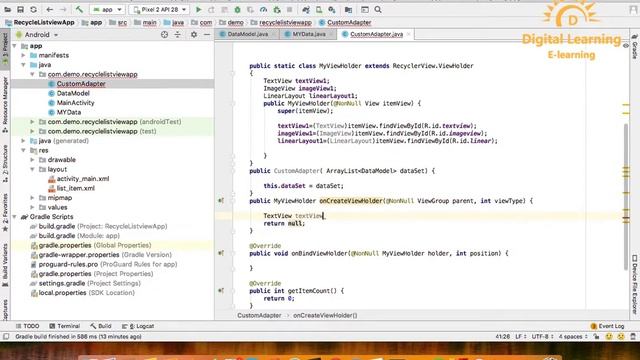Open Project panel settings gear
The width and height of the screenshot is (640, 360).
pos(194,35)
